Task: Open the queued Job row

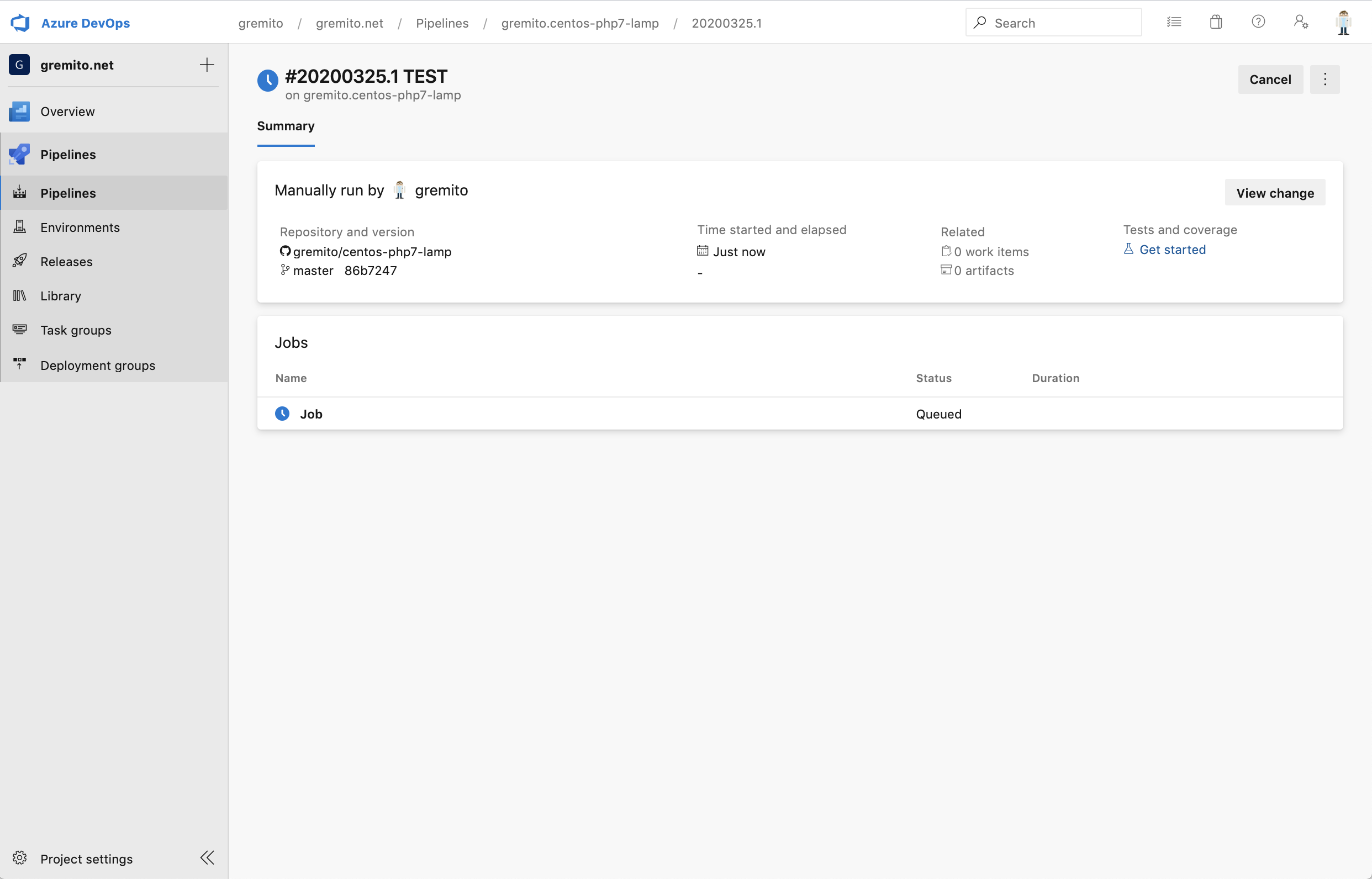Action: click(x=311, y=414)
